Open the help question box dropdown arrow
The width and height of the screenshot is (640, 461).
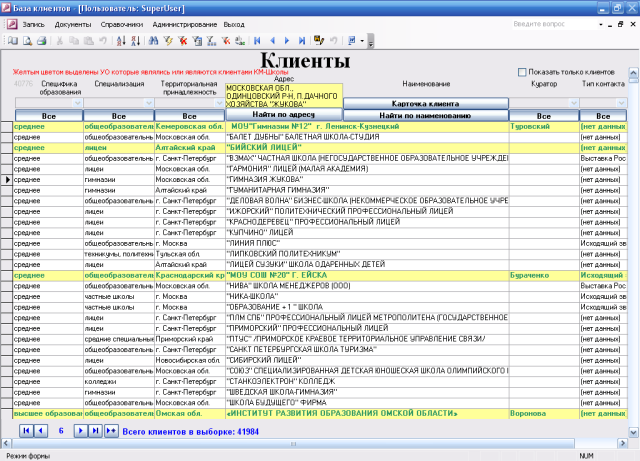(601, 24)
